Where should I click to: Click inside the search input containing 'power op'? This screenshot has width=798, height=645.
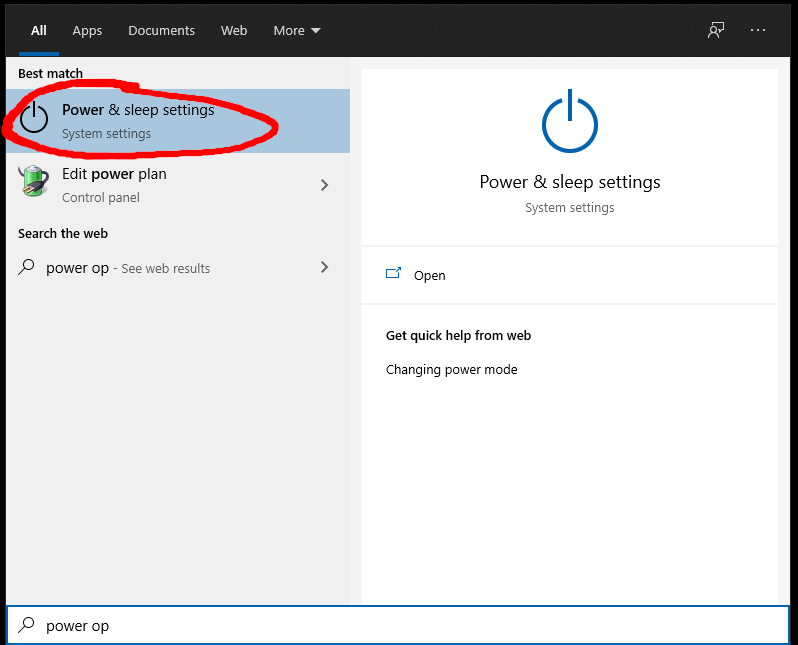(400, 625)
